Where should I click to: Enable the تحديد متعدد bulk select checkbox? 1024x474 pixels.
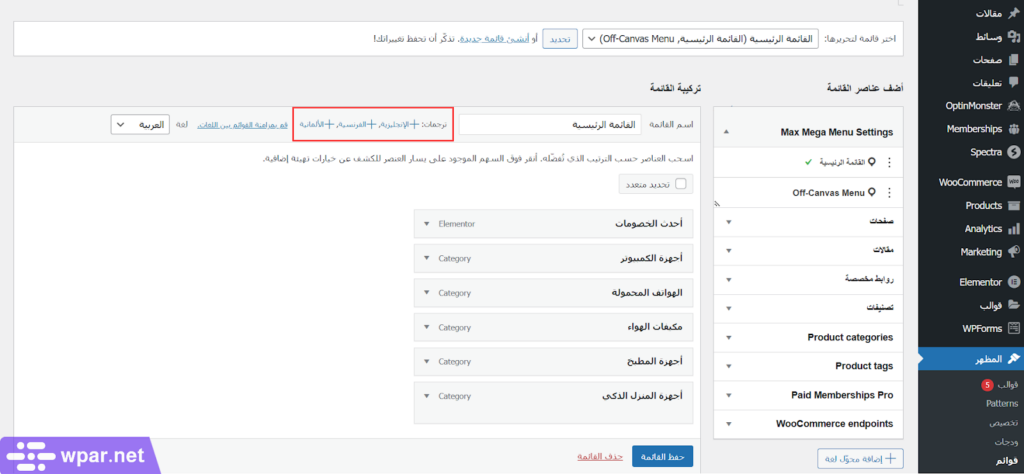pyautogui.click(x=681, y=184)
